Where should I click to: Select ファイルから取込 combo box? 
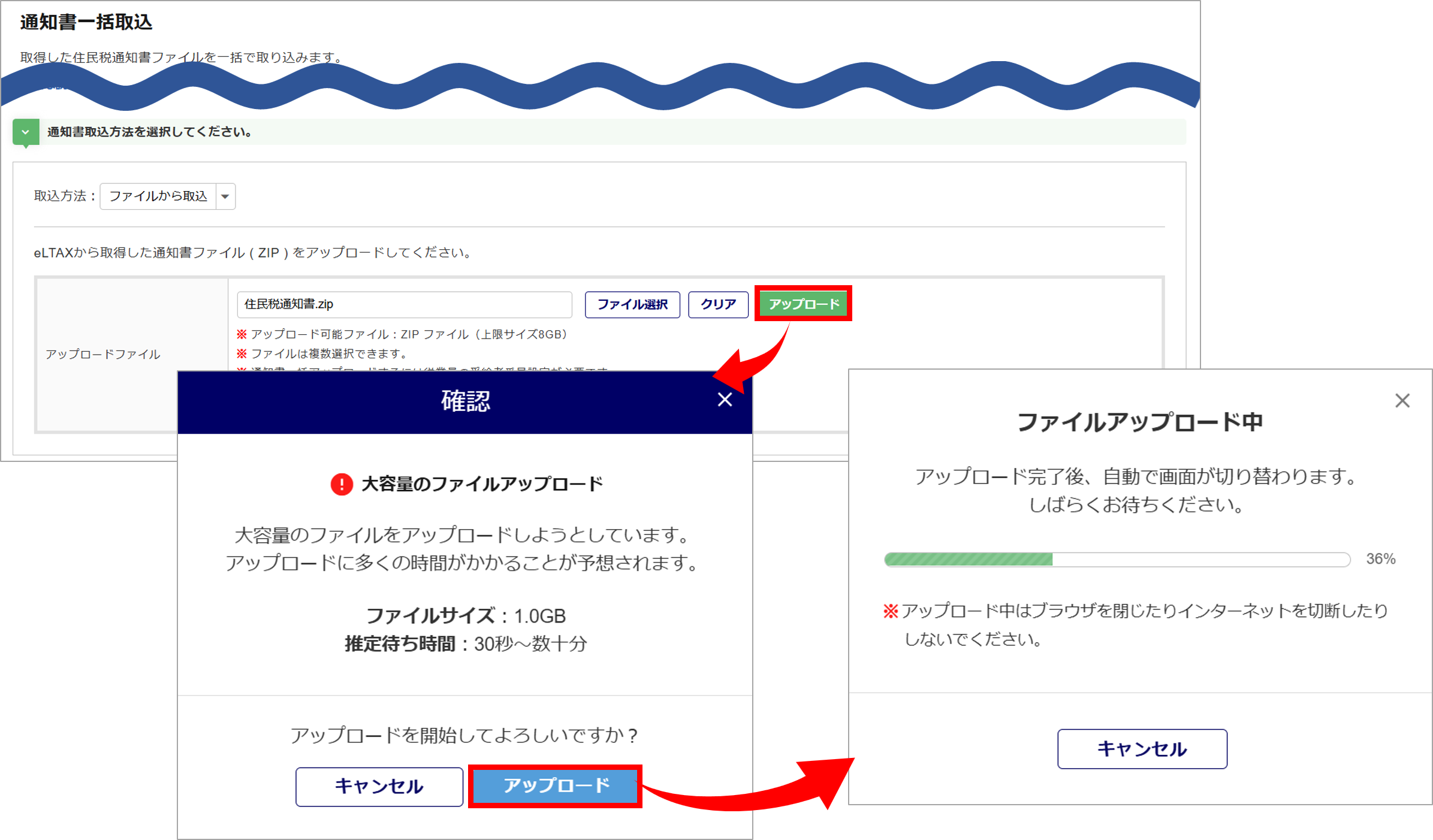point(168,197)
